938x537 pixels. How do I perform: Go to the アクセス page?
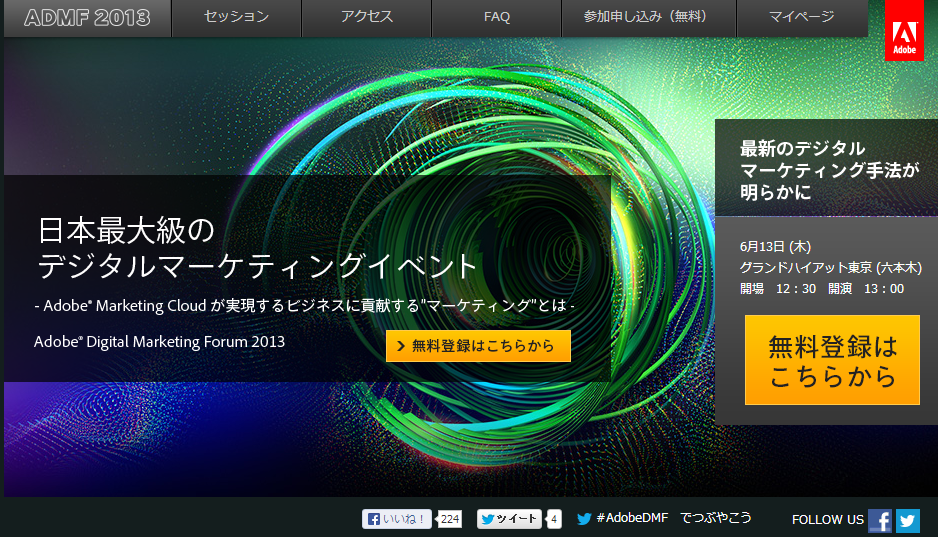(366, 17)
